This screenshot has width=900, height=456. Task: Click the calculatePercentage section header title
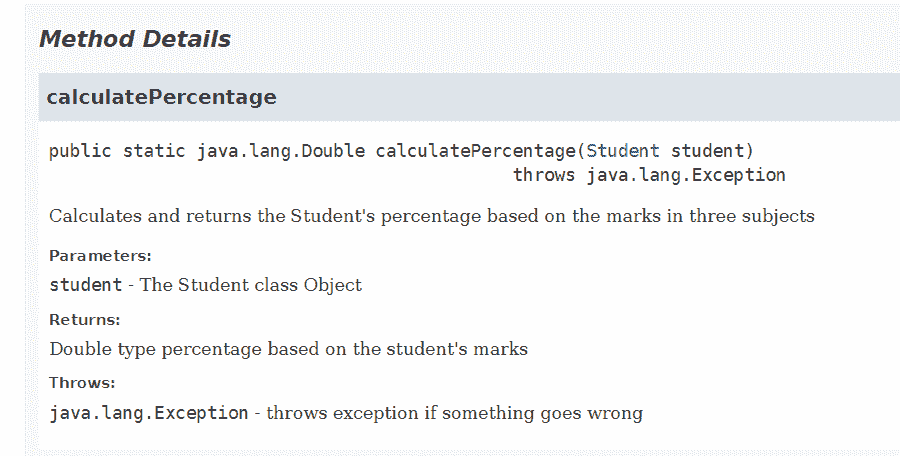click(161, 97)
